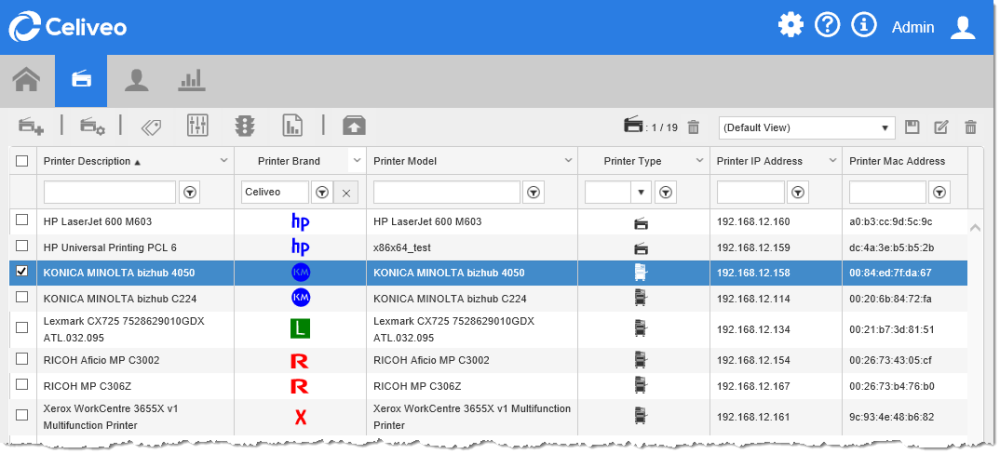Uncheck the KONICA MINOLTA bizhub 4050 row
The height and width of the screenshot is (454, 1000).
(22, 272)
